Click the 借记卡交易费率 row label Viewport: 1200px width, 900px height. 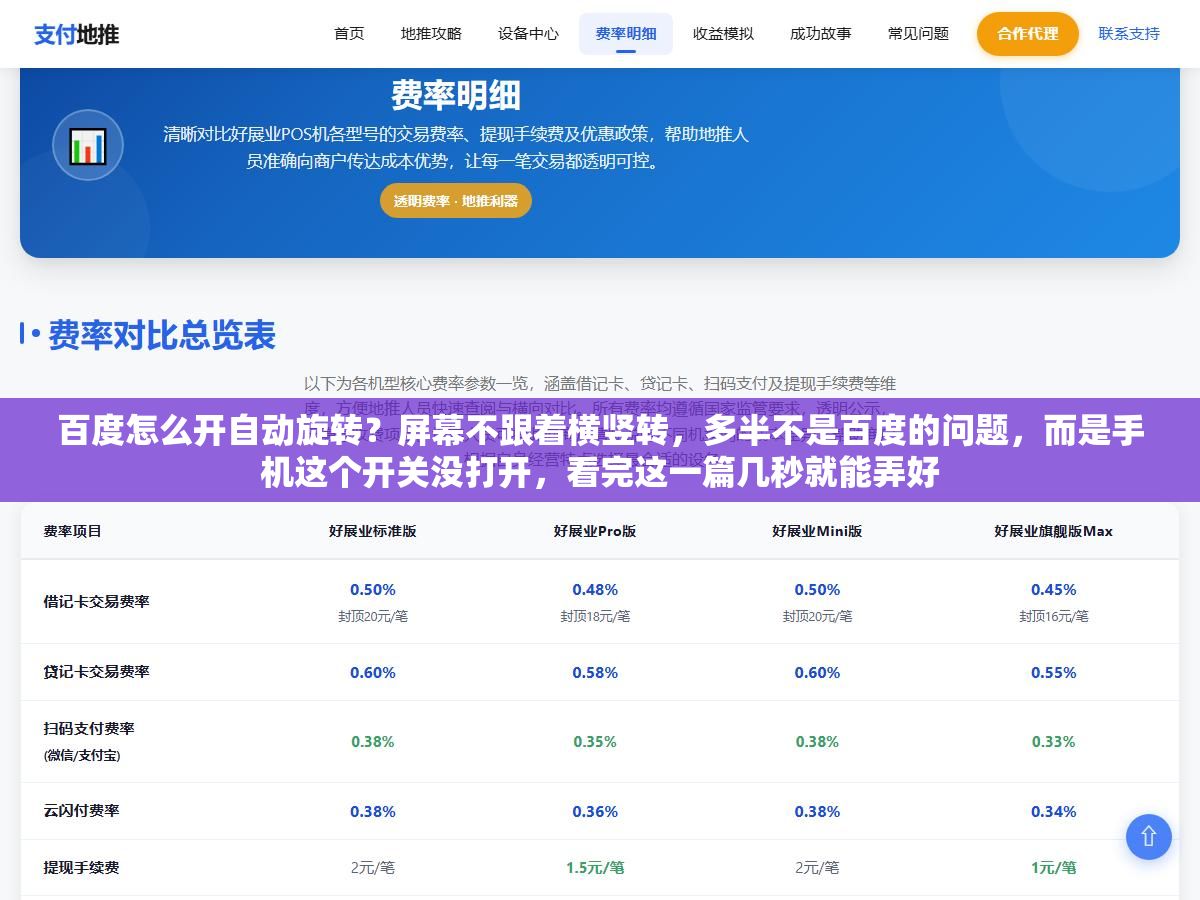[96, 601]
